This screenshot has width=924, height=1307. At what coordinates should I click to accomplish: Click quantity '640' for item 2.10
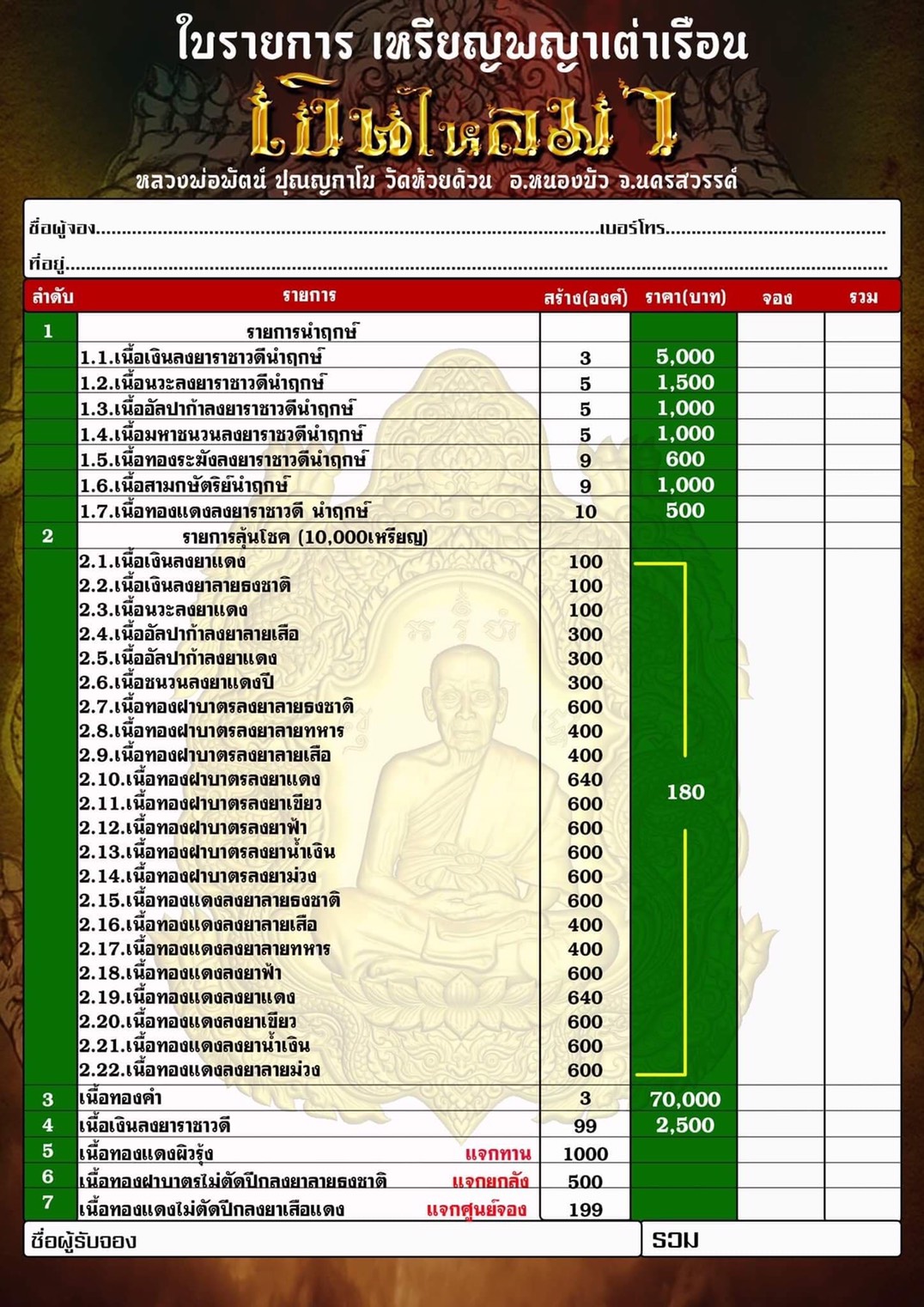point(585,780)
